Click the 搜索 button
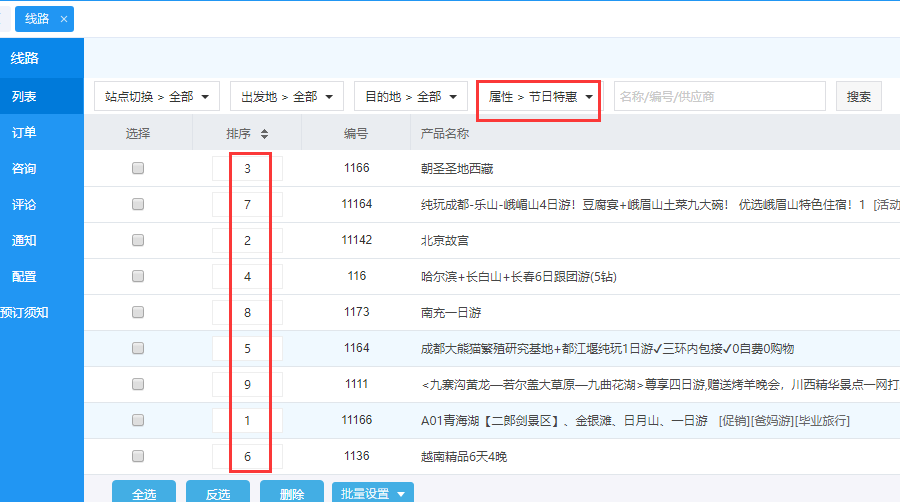Screen dimensions: 900x502 858,97
